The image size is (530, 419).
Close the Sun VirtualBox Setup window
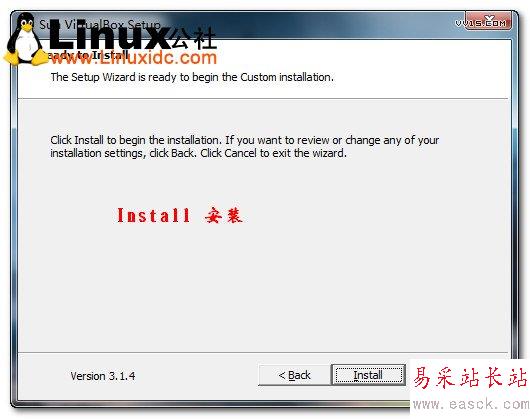click(x=488, y=21)
